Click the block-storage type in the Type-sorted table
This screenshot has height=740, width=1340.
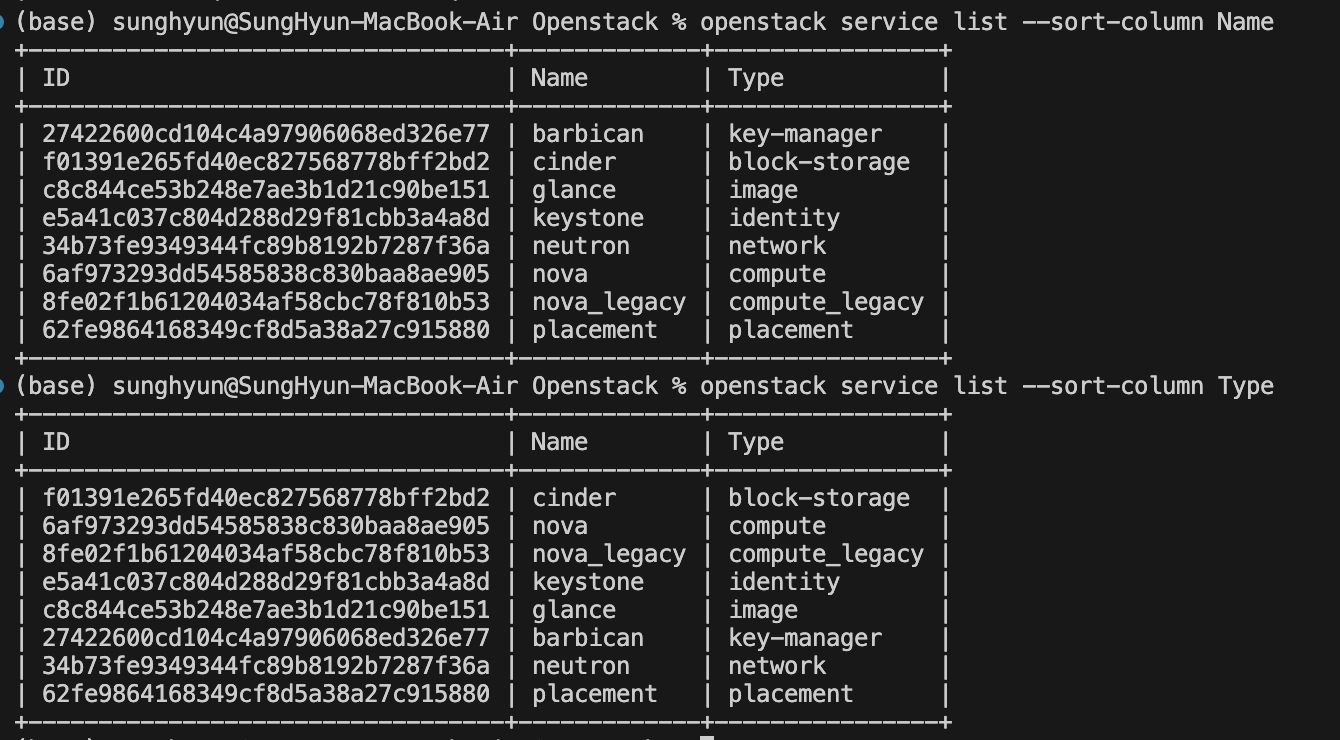click(x=819, y=498)
